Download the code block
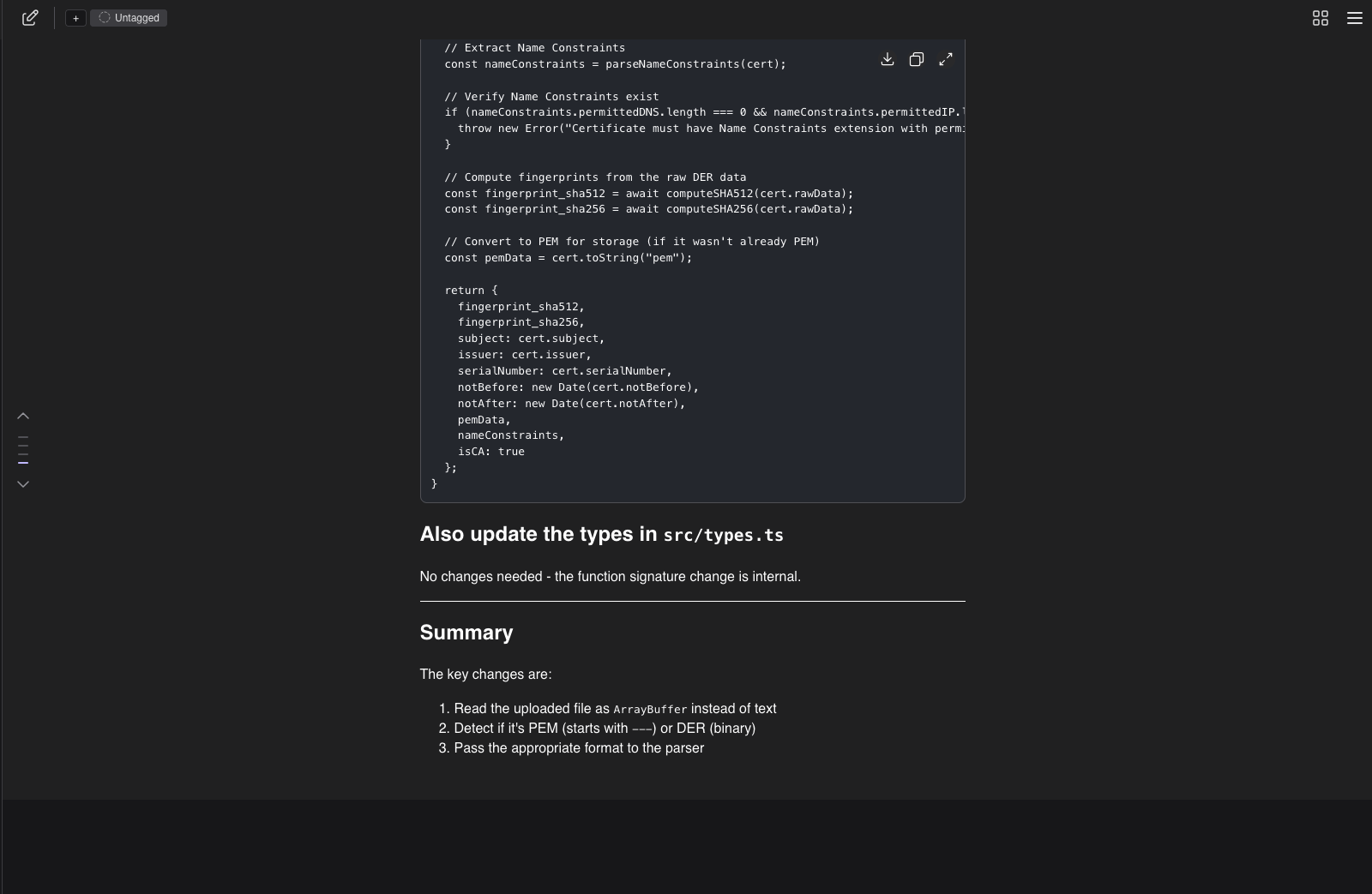The width and height of the screenshot is (1372, 894). [888, 59]
